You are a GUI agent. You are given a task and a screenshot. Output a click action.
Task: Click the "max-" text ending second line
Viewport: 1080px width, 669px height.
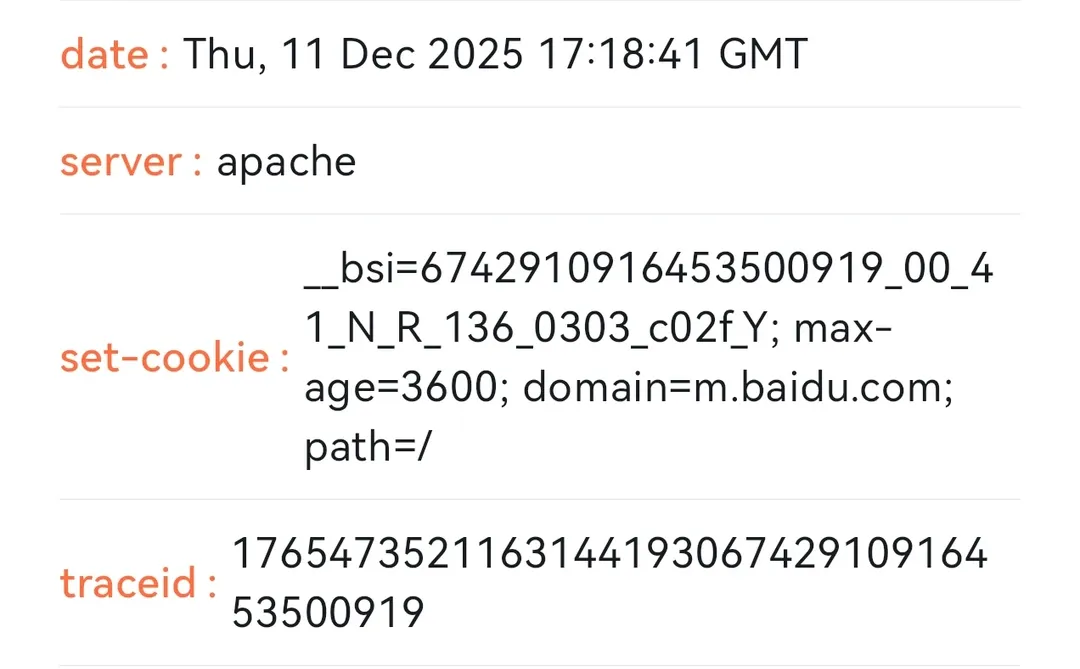(x=843, y=328)
